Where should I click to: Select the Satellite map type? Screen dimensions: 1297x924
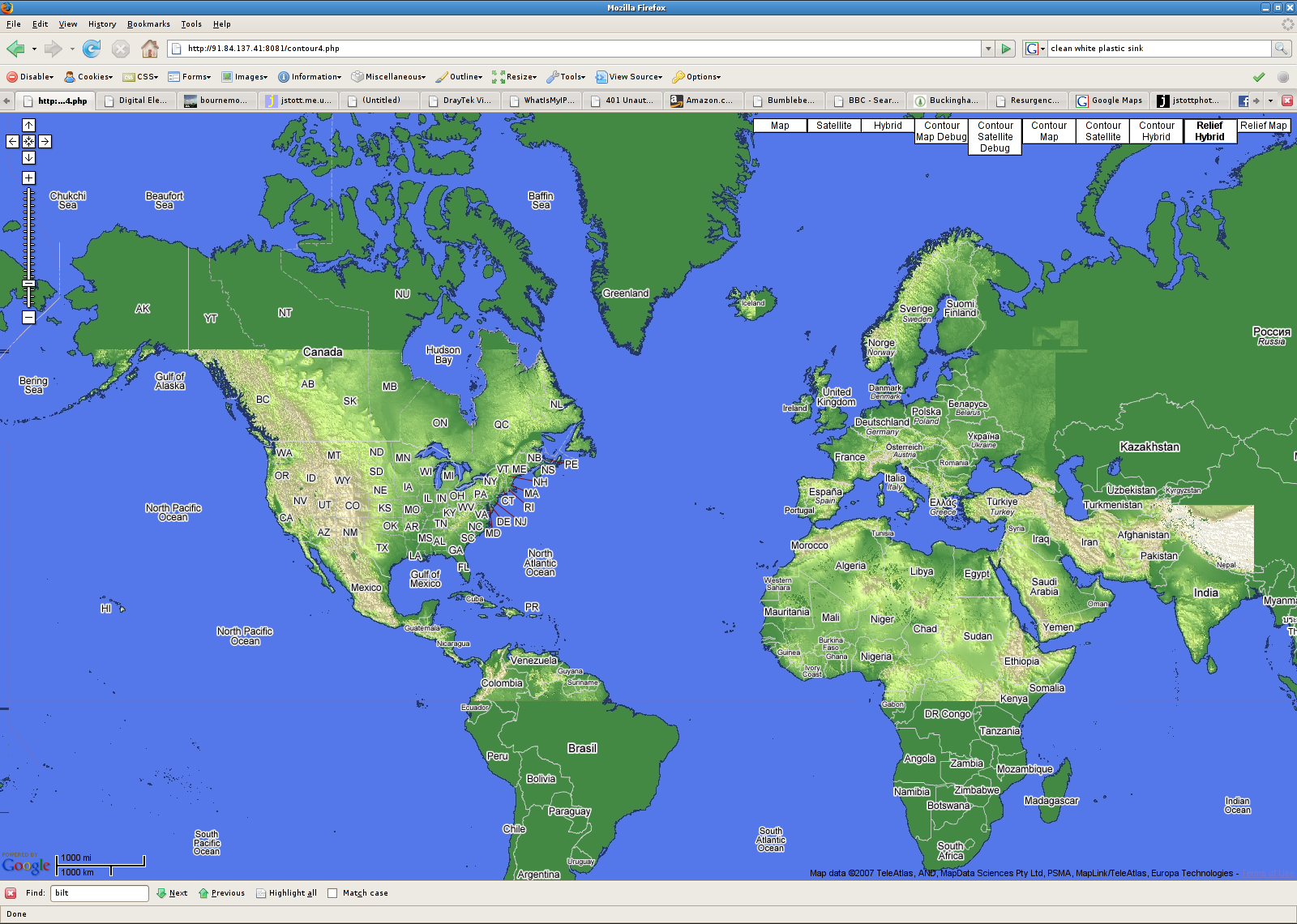coord(834,126)
